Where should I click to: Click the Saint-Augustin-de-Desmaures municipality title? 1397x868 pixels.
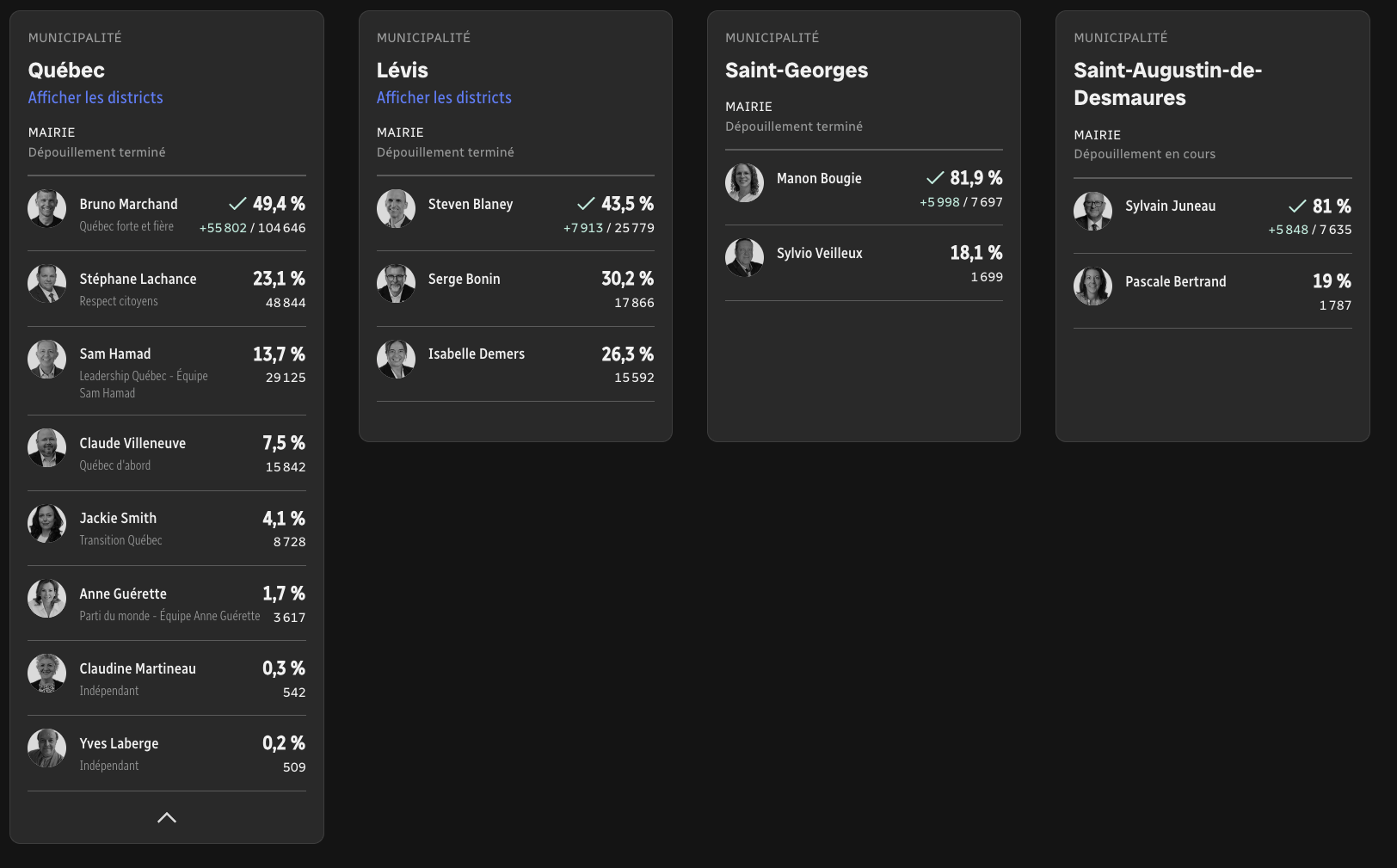pyautogui.click(x=1167, y=83)
